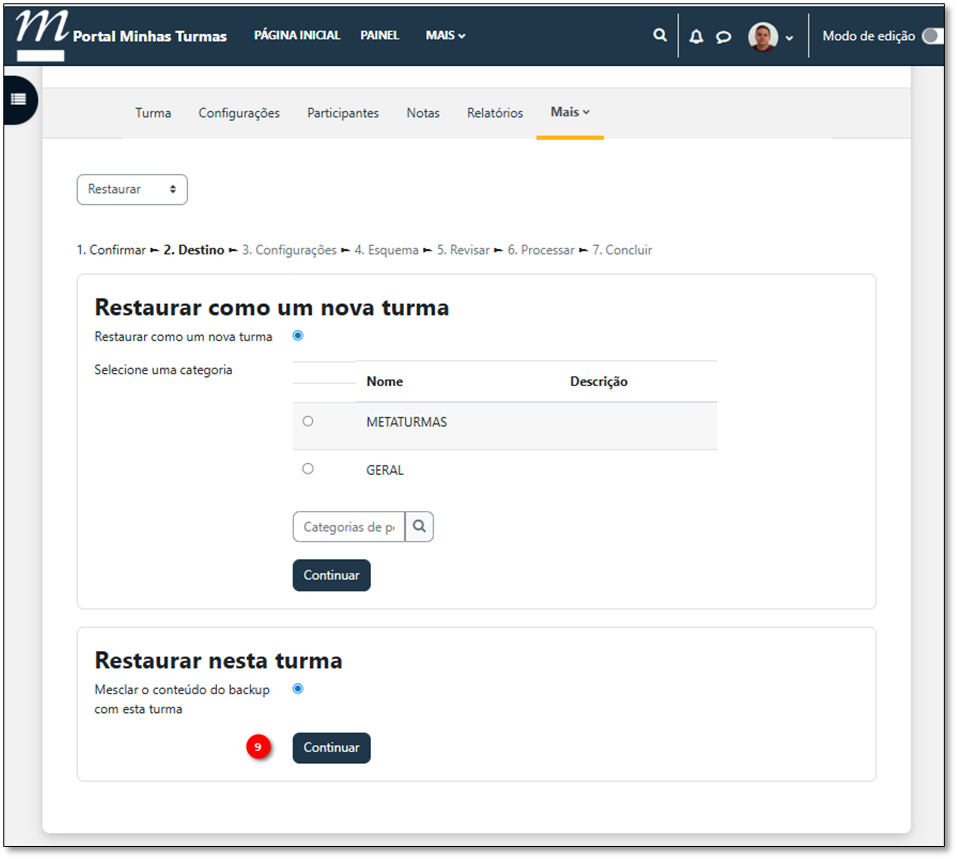Select the GERAL category radio button
The width and height of the screenshot is (958, 859).
(x=308, y=468)
